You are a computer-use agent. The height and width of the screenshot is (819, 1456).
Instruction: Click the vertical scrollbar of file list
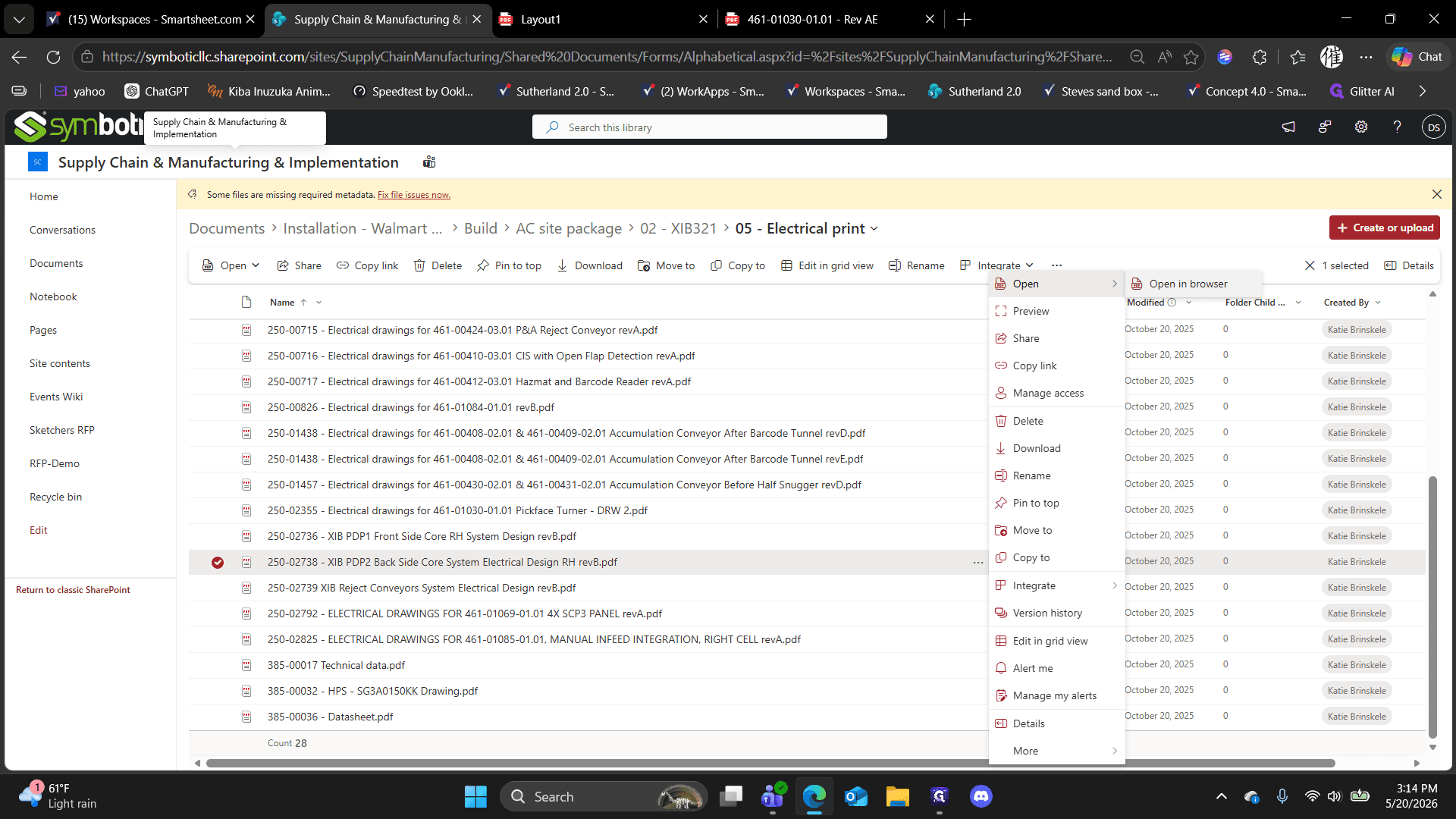click(x=1432, y=607)
